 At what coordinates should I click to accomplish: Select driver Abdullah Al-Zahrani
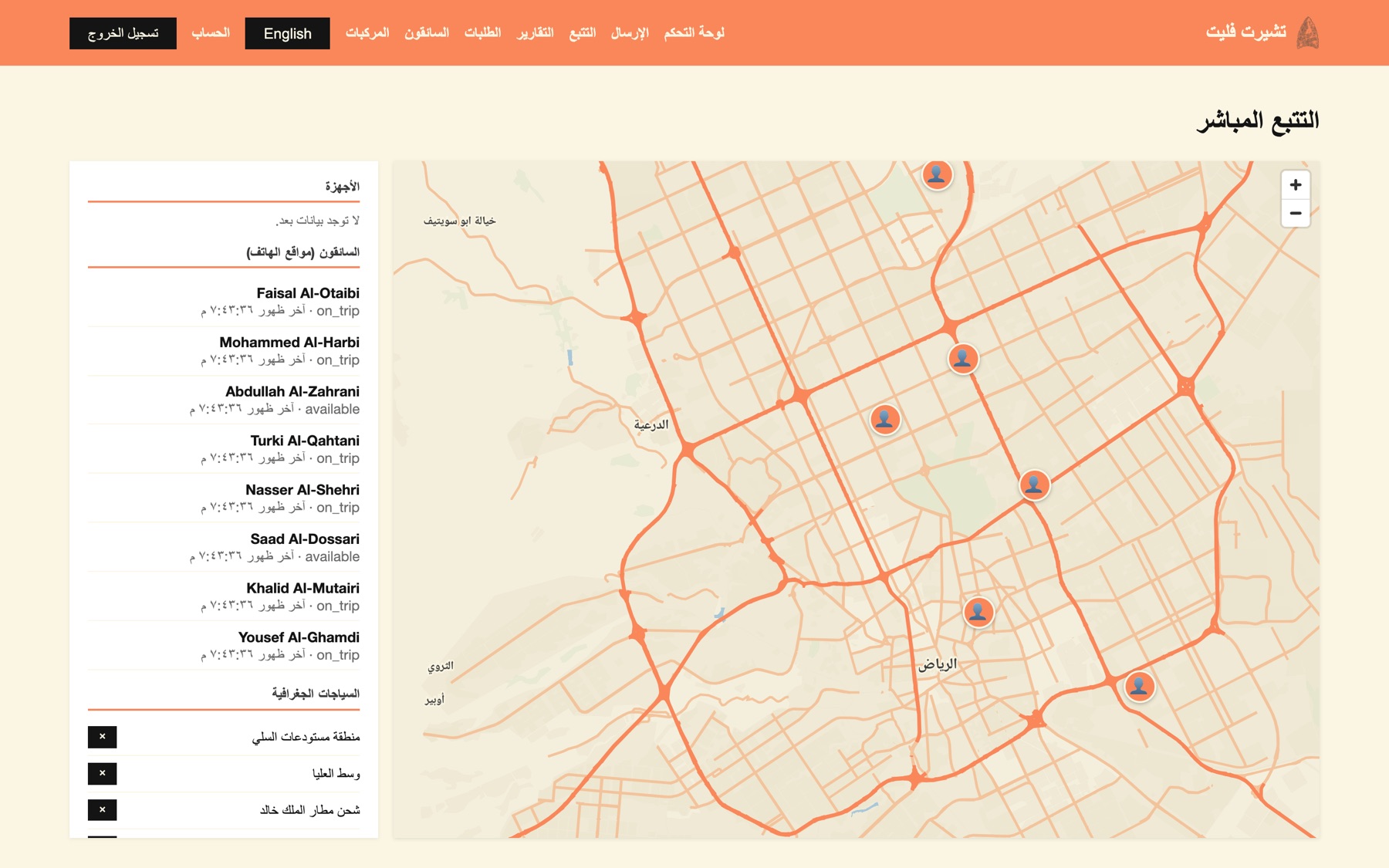(x=224, y=400)
